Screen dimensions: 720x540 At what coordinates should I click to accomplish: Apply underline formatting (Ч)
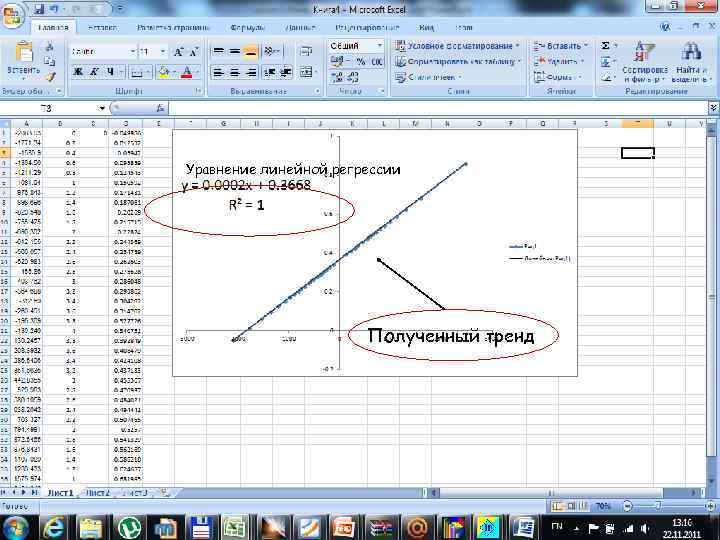click(x=110, y=72)
